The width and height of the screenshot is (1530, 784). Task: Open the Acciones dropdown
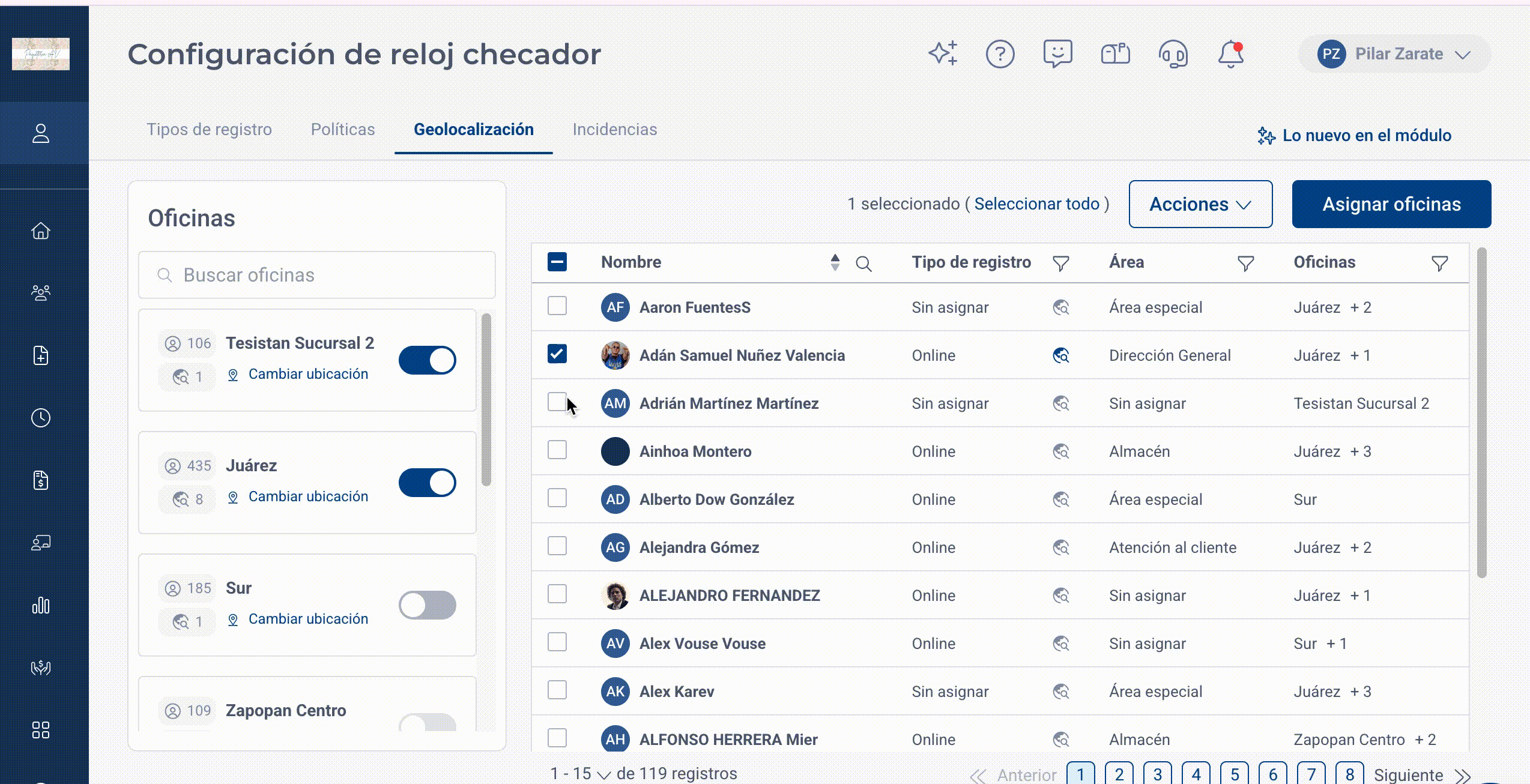coord(1200,204)
